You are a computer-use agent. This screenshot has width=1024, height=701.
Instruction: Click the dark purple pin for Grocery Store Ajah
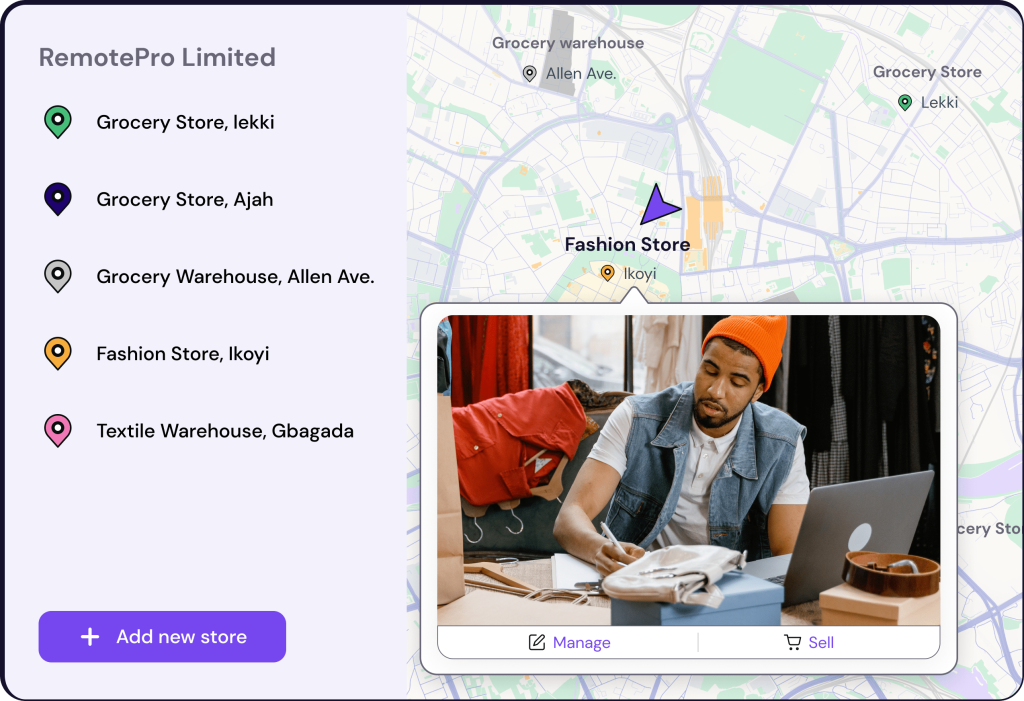(57, 199)
